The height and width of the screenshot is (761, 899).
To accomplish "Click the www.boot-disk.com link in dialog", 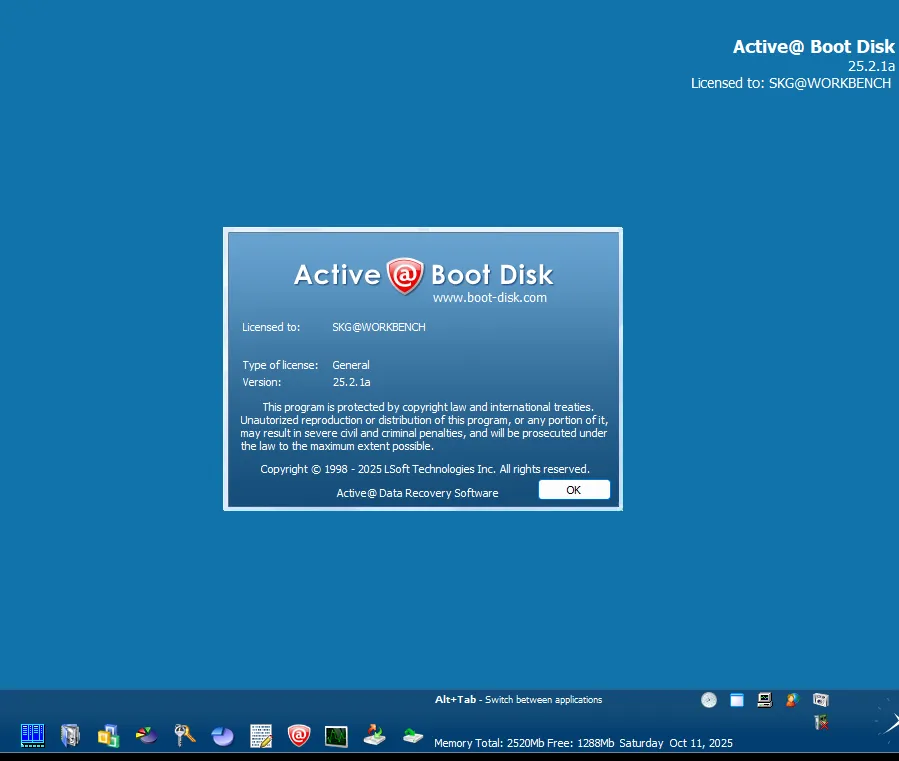I will click(490, 298).
